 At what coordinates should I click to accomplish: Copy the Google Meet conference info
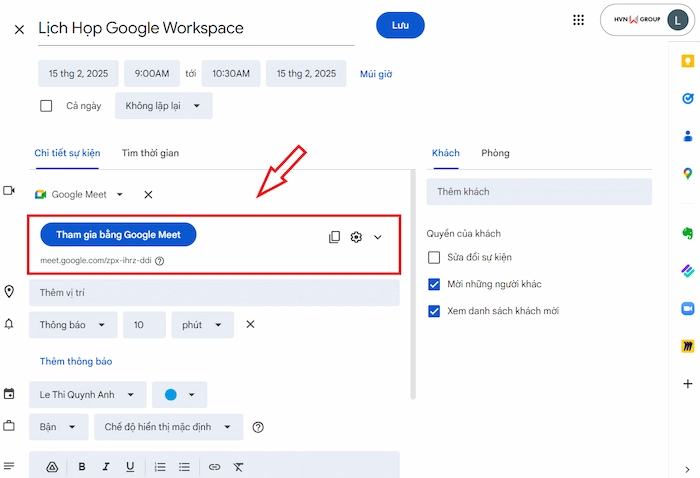pos(334,237)
